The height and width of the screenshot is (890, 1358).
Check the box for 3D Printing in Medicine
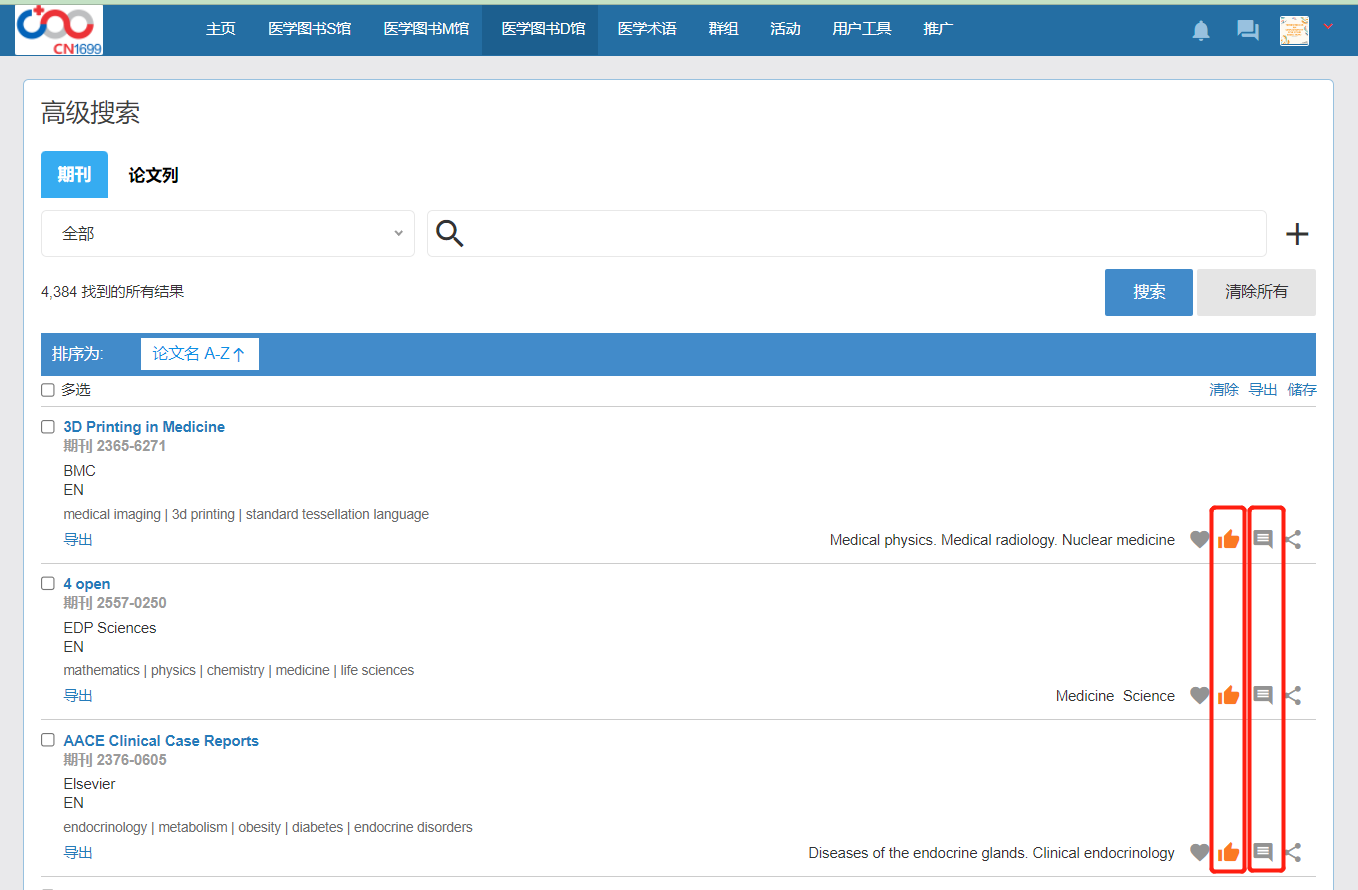point(48,427)
